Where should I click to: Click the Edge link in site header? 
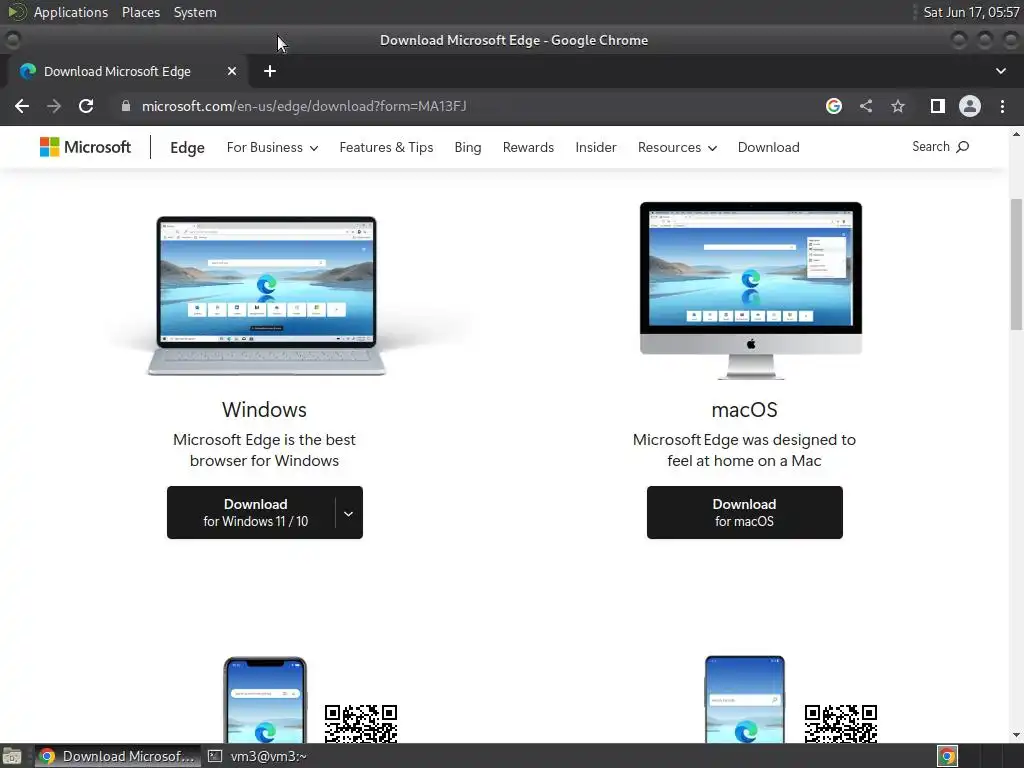pyautogui.click(x=187, y=148)
